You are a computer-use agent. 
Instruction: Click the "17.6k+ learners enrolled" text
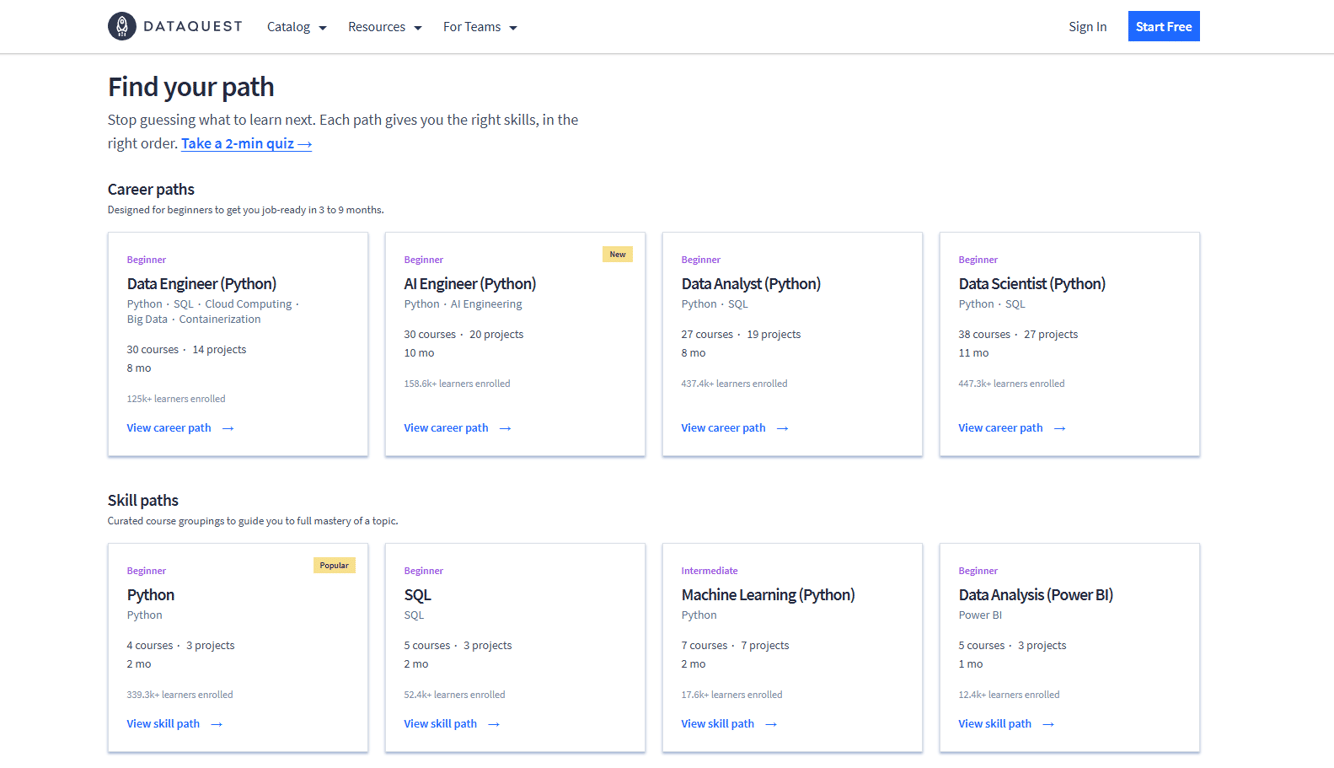(x=731, y=694)
